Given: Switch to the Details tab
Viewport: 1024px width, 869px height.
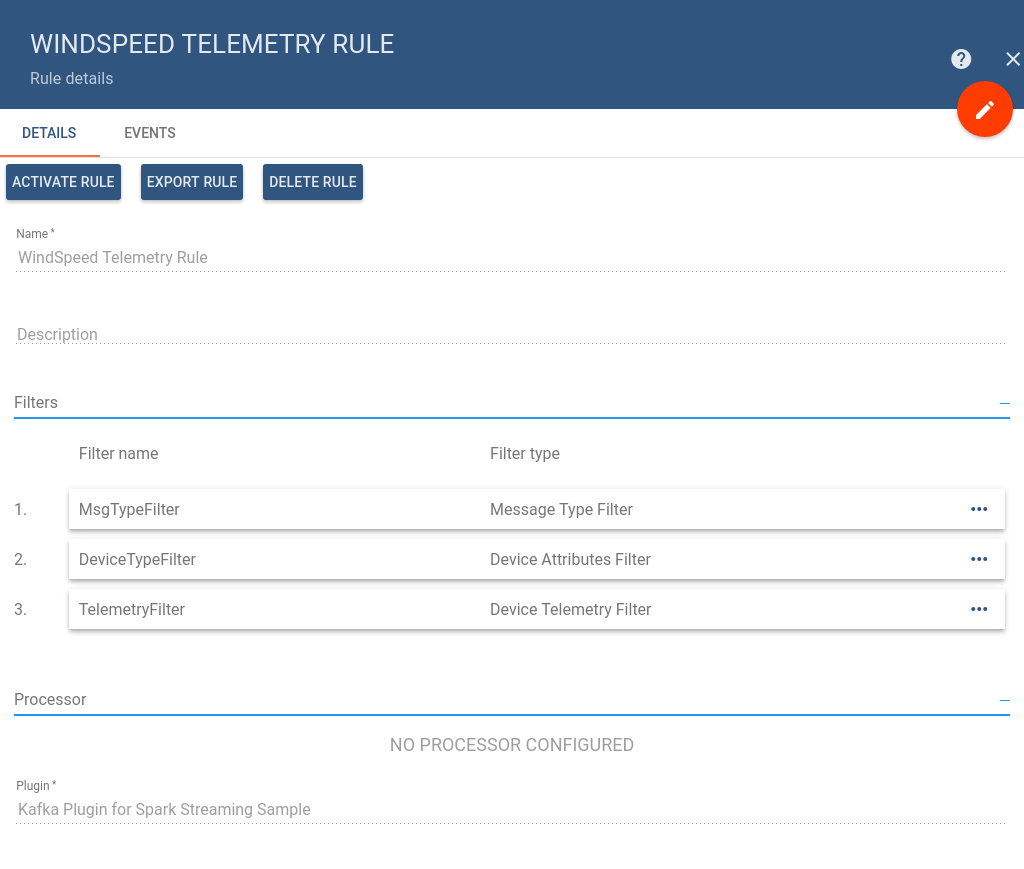Looking at the screenshot, I should click(x=49, y=133).
